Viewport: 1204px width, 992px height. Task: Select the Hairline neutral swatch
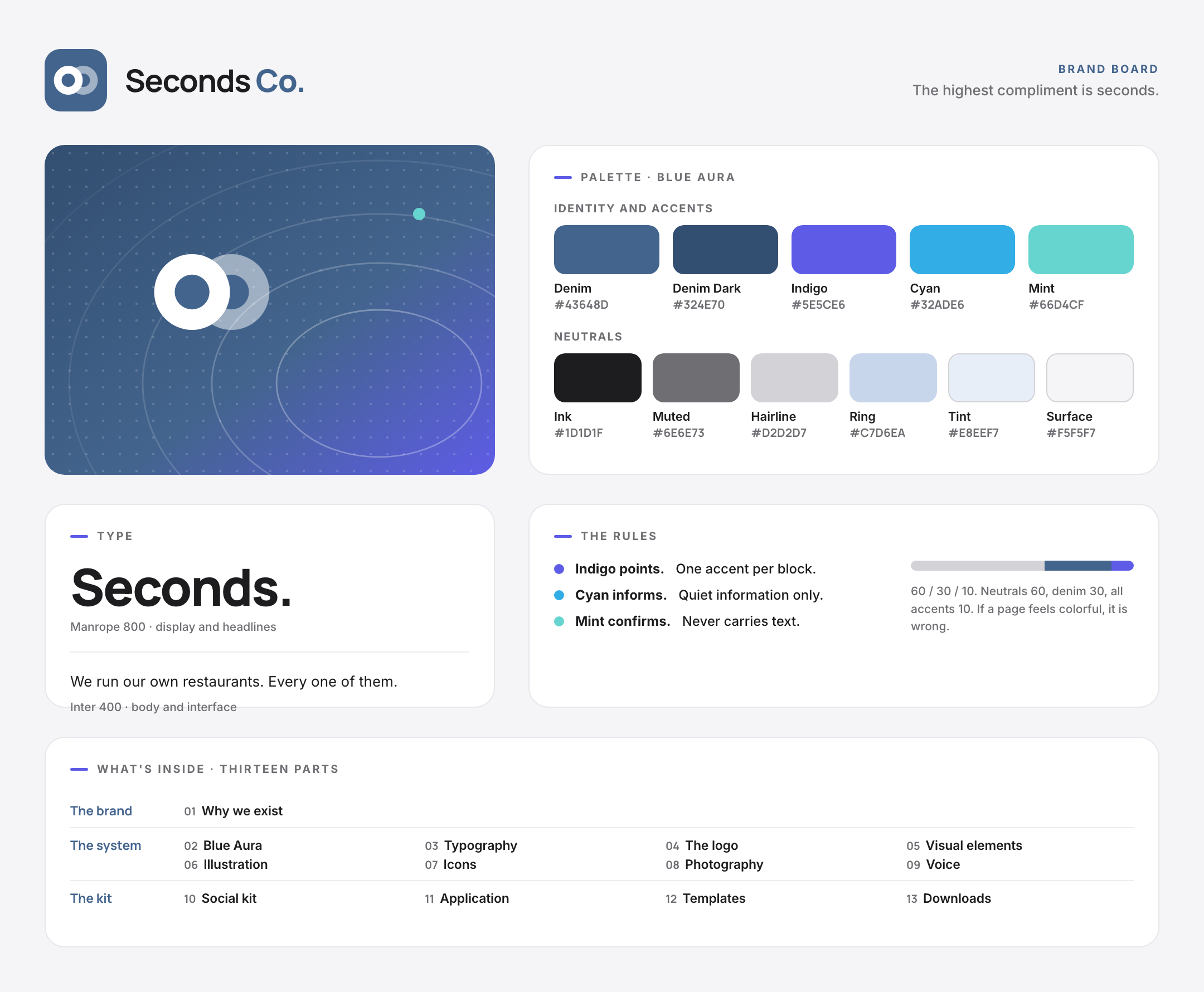(x=794, y=378)
